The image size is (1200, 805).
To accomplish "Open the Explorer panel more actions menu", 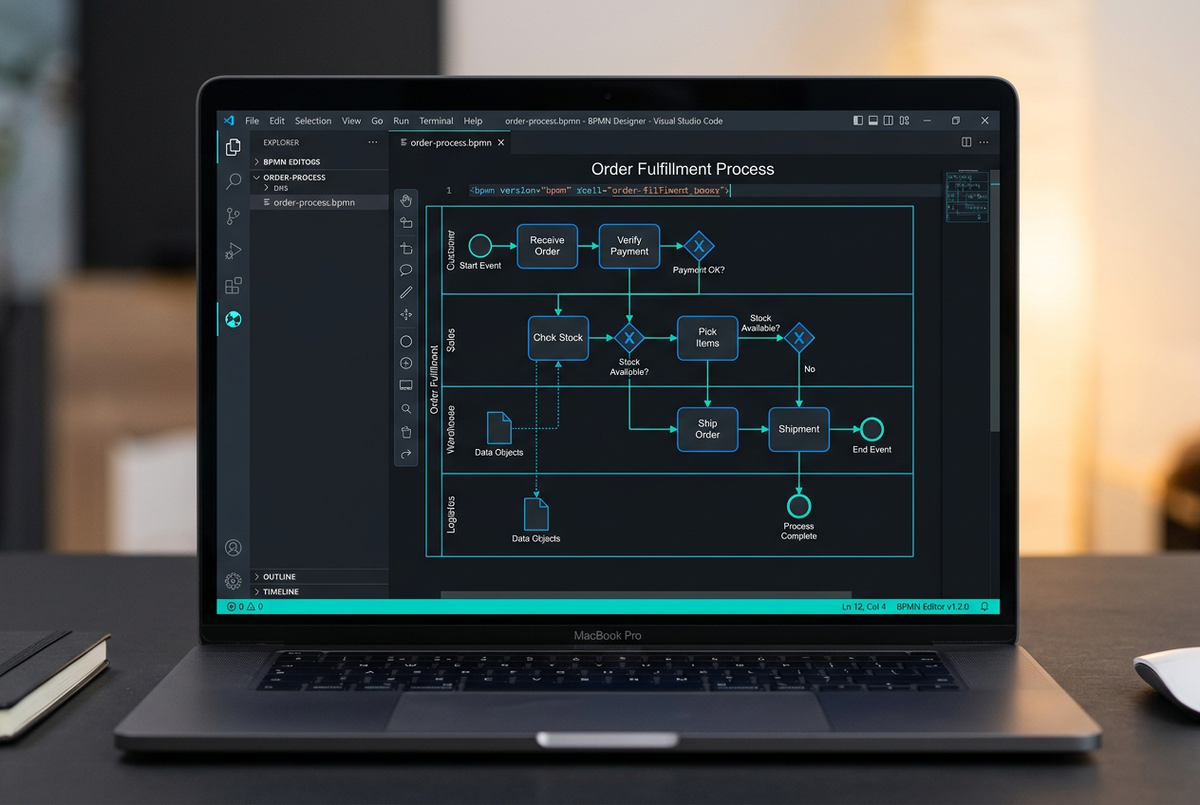I will coord(373,142).
